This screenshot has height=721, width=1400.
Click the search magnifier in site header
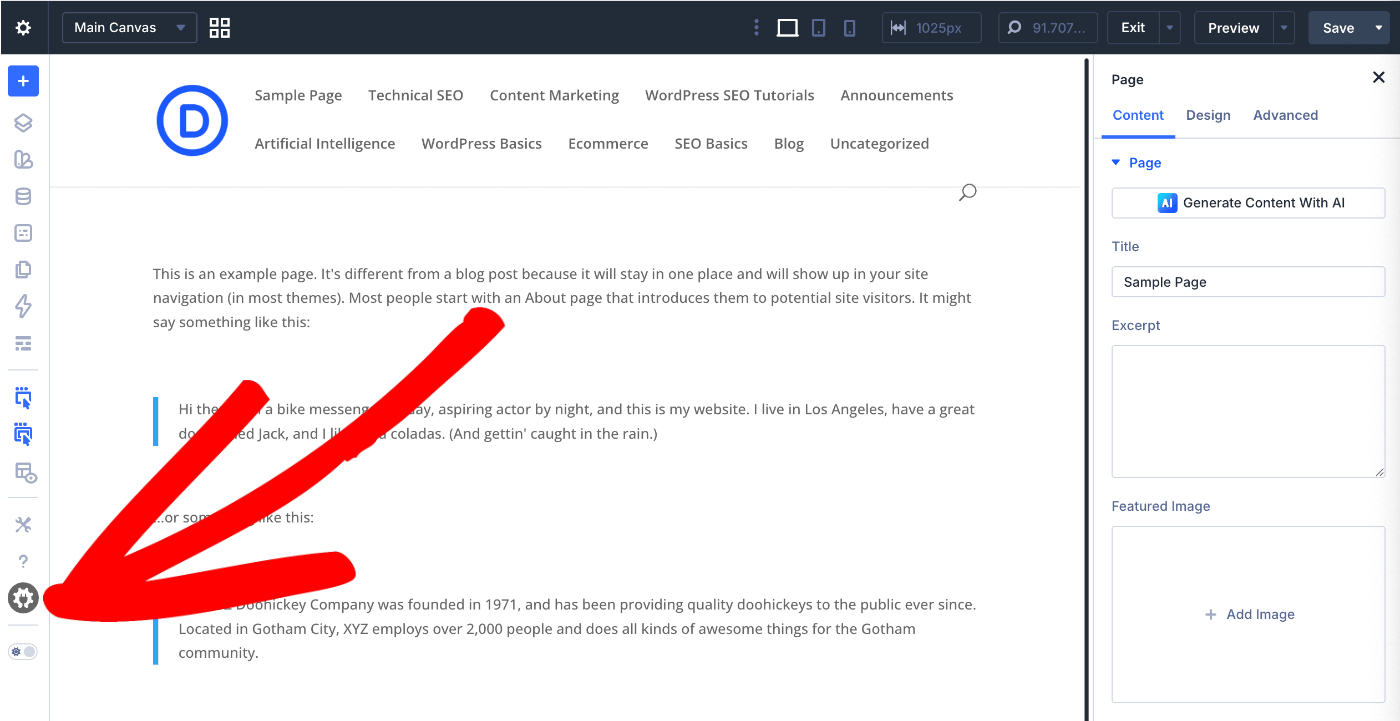tap(967, 192)
